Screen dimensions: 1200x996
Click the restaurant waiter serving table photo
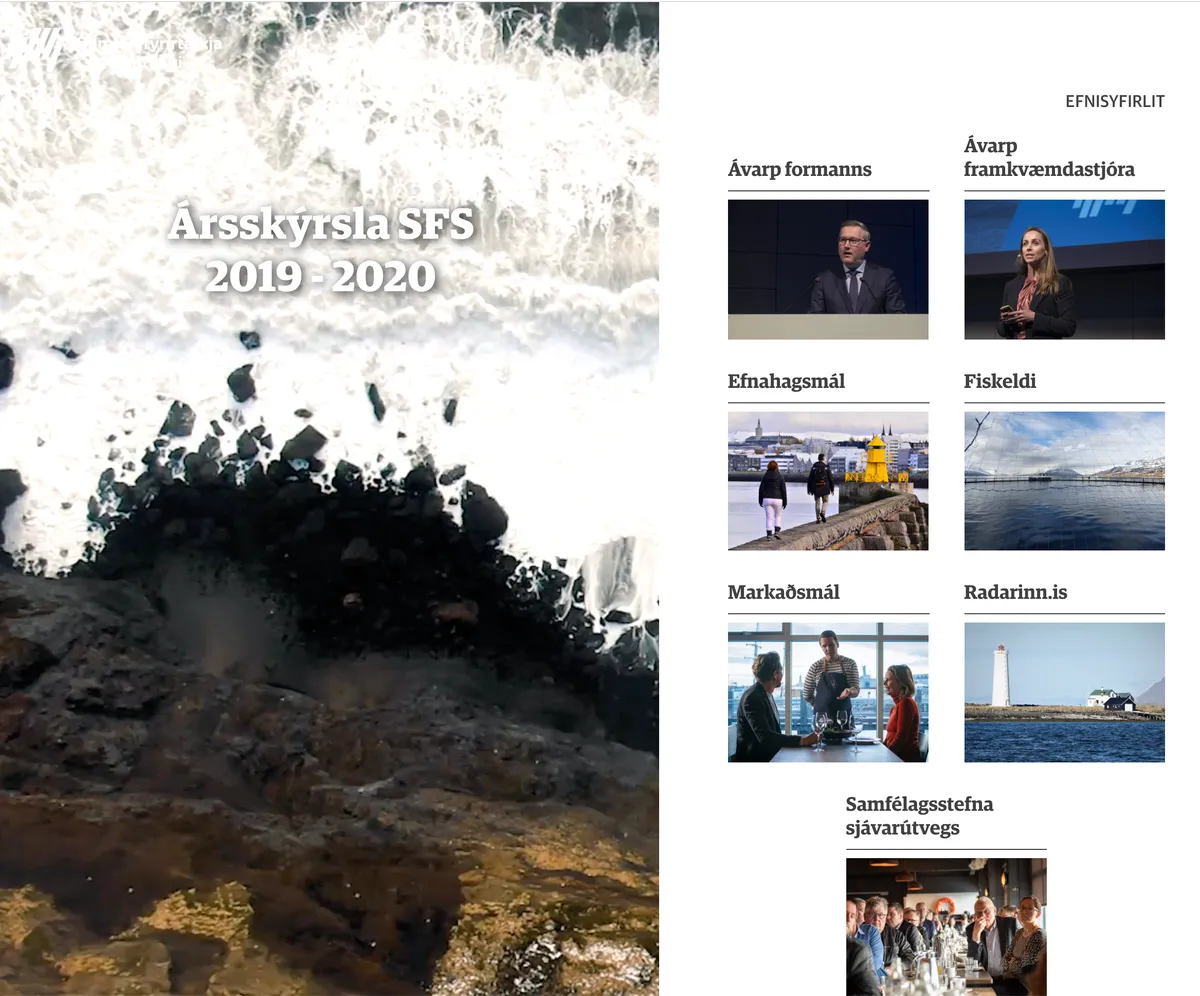click(x=828, y=692)
